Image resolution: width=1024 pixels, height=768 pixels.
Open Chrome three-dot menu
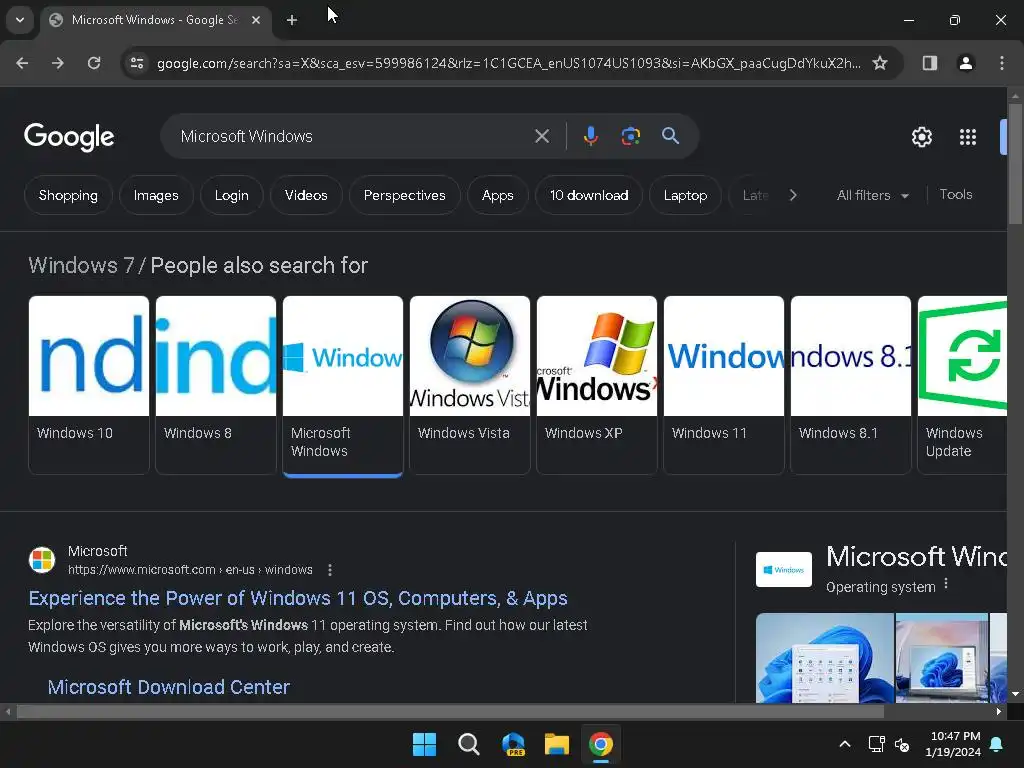tap(1002, 63)
